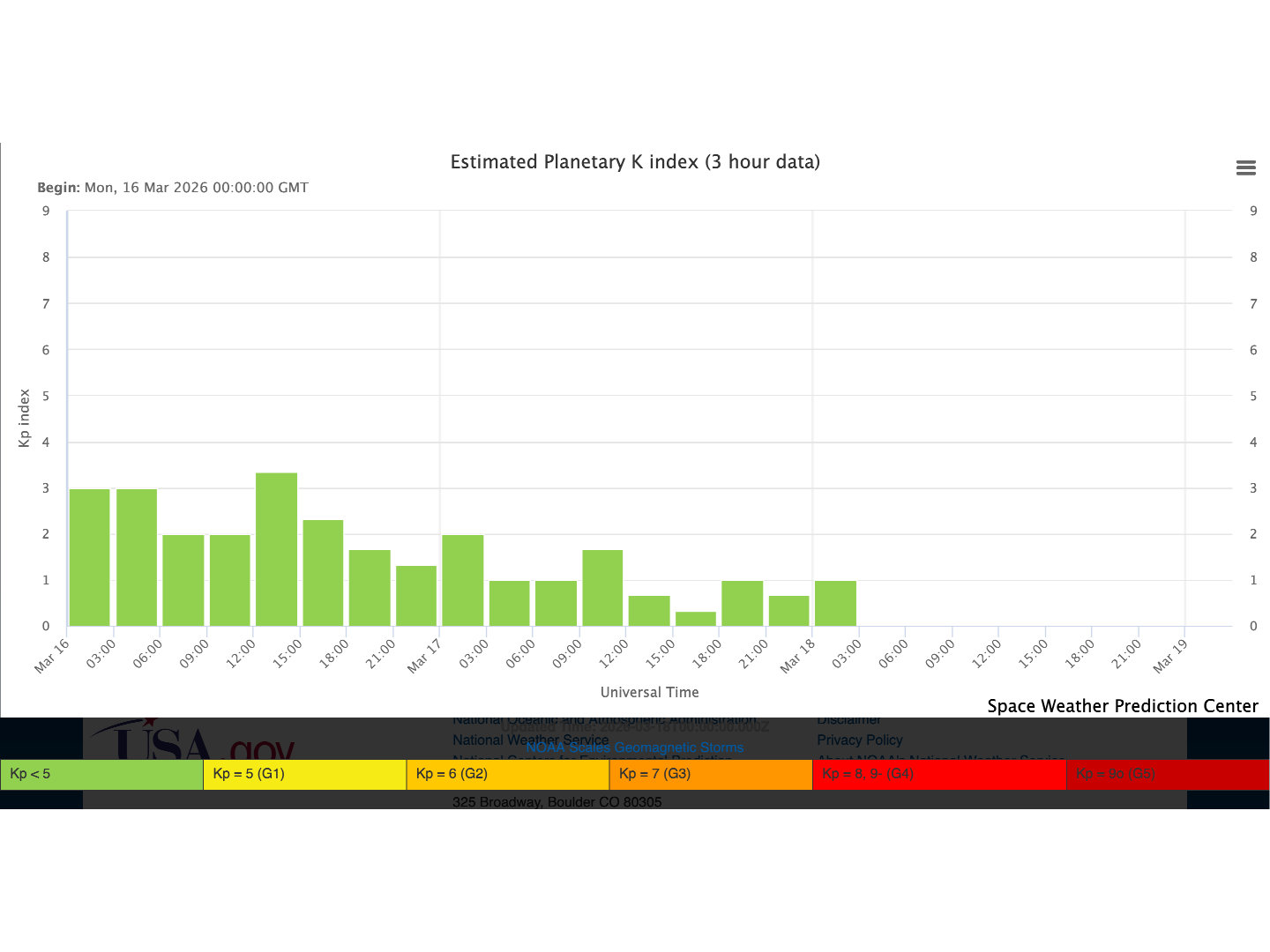Click the first bar starting at Mar 16
This screenshot has height=952, width=1270.
(x=89, y=558)
